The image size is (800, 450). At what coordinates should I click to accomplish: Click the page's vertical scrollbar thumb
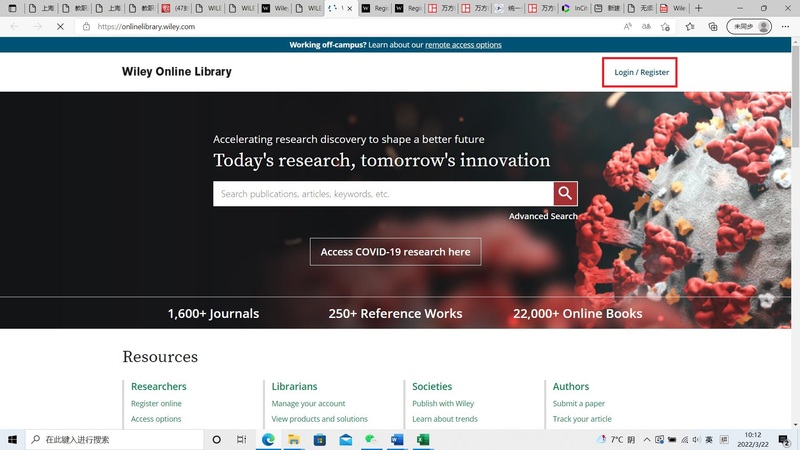tap(795, 97)
